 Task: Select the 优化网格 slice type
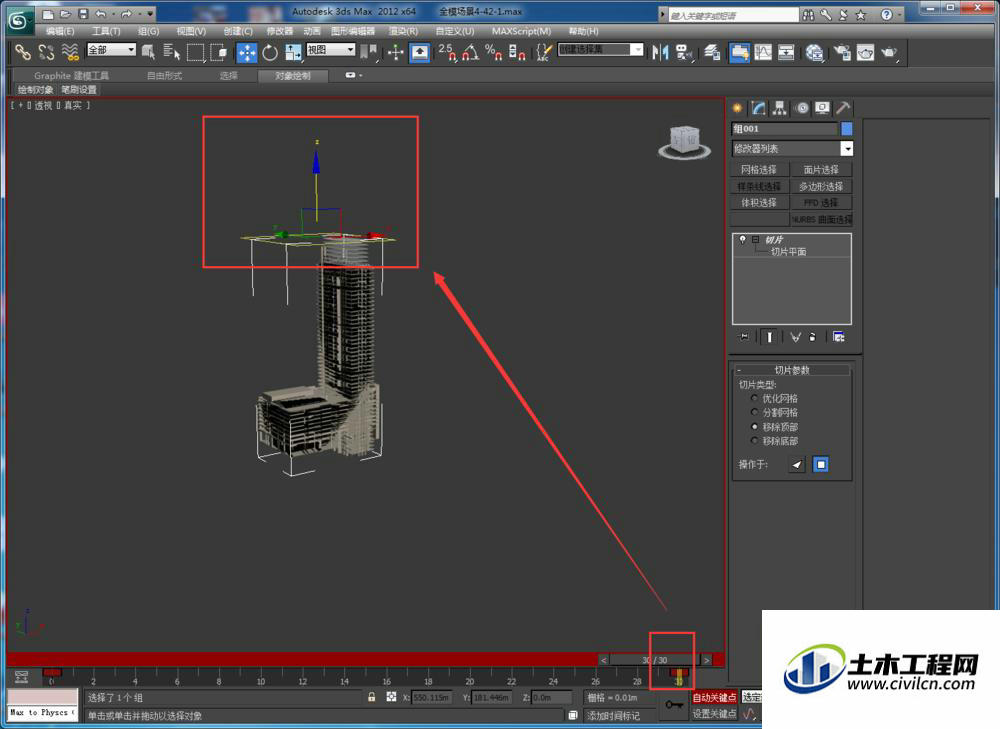(754, 398)
